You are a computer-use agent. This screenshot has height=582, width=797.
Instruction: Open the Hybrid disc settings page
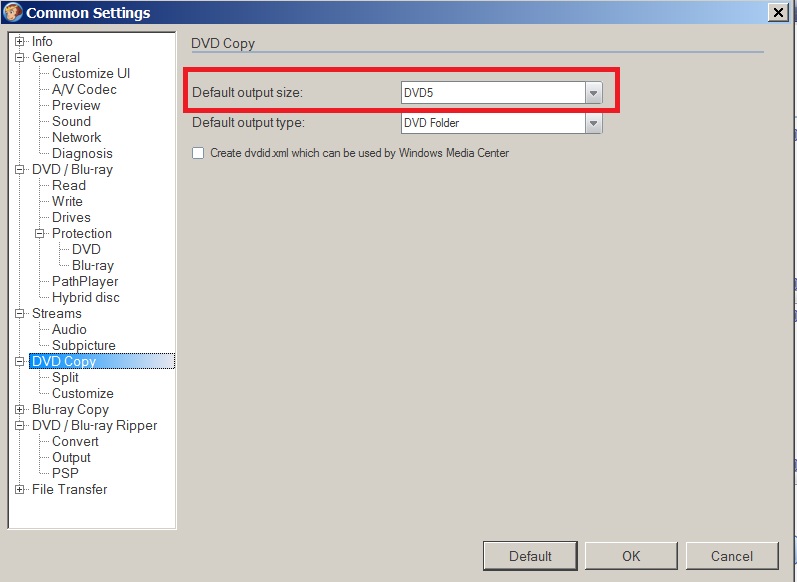click(86, 297)
